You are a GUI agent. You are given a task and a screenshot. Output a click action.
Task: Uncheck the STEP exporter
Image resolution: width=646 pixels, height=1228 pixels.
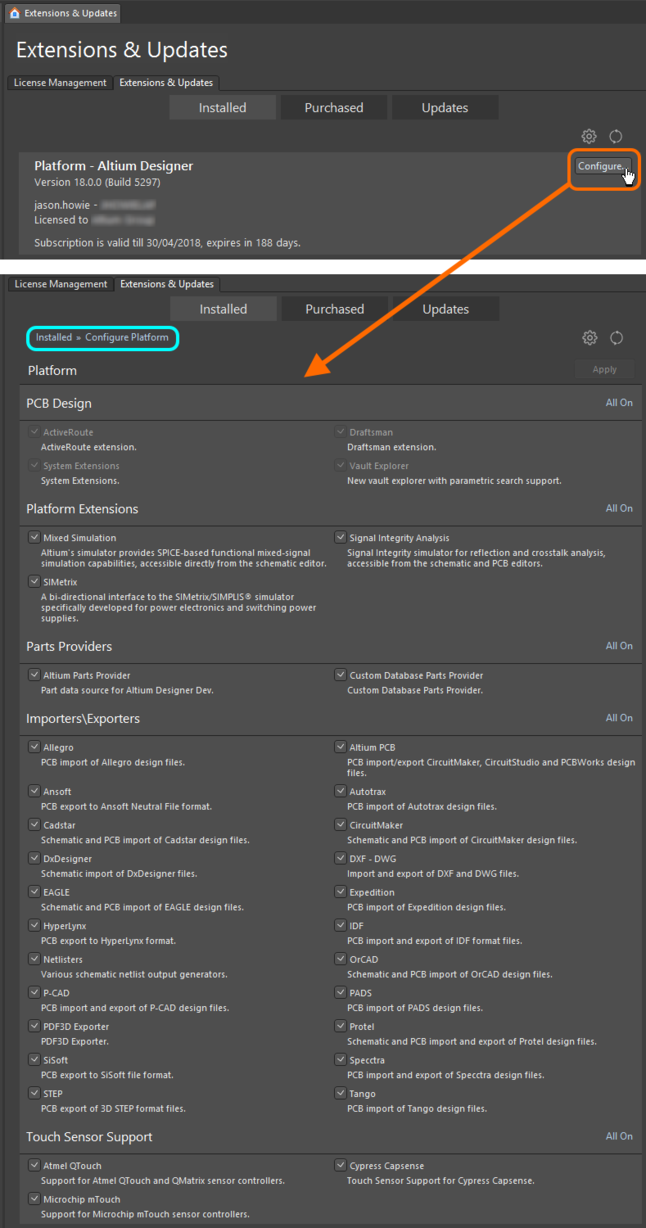(34, 1093)
